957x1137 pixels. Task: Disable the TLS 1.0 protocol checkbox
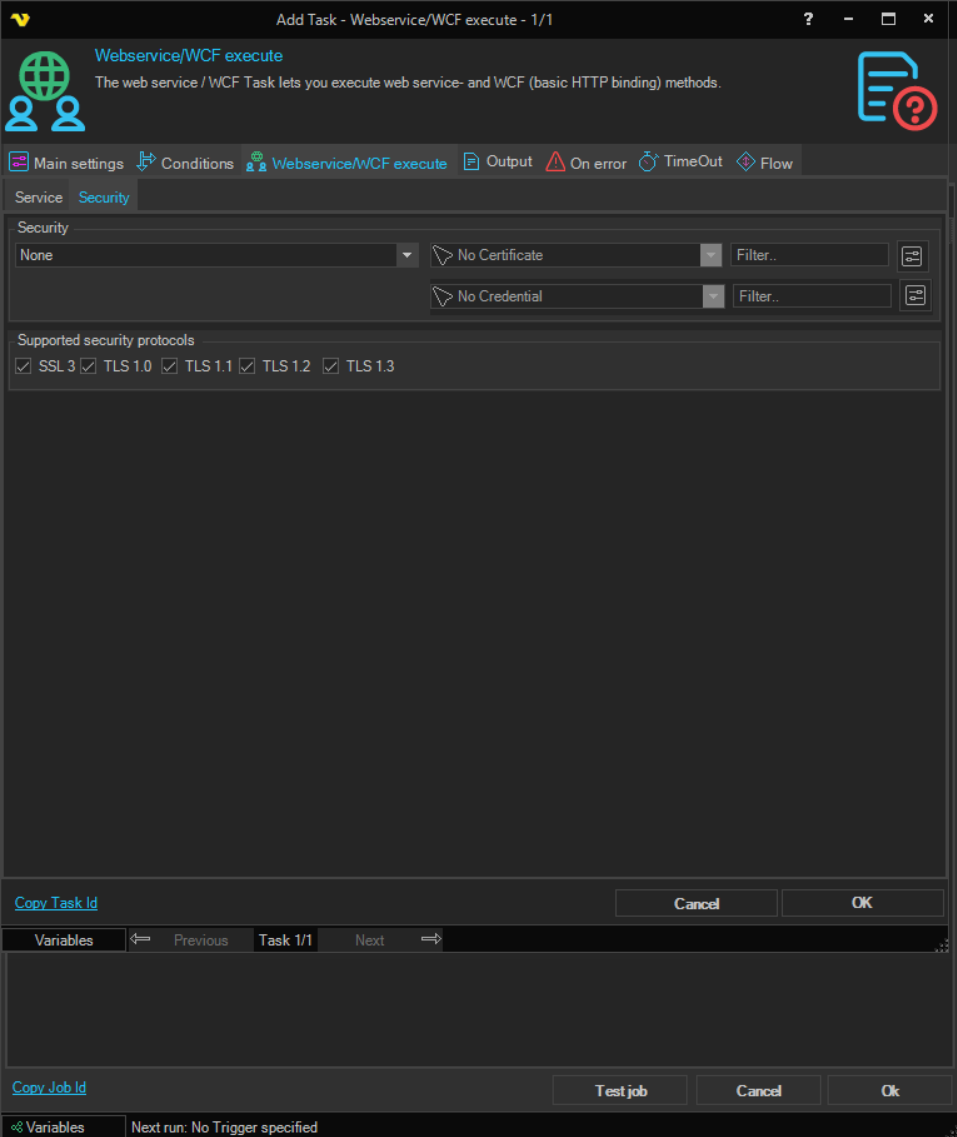click(x=89, y=367)
